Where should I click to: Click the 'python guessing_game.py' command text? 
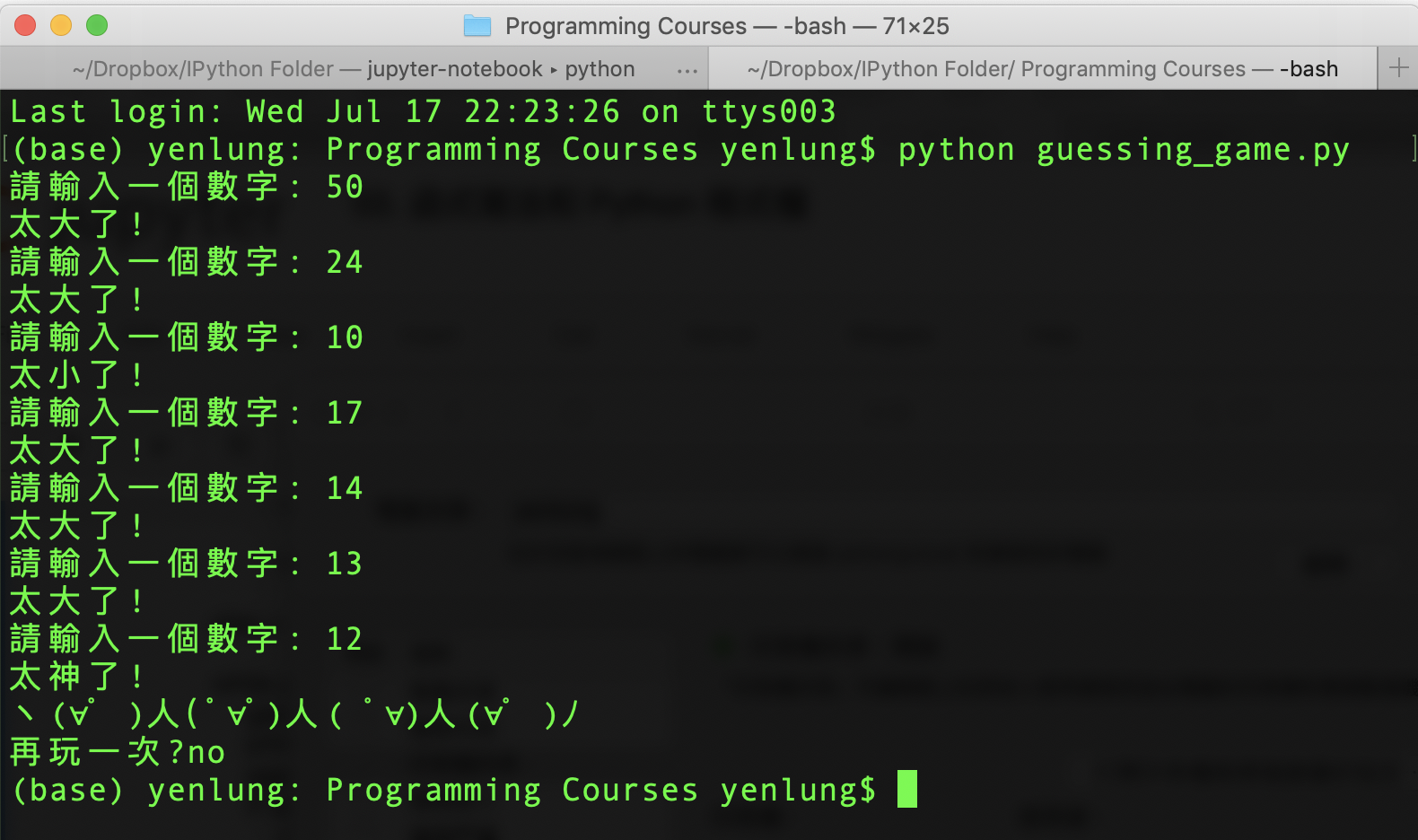1124,150
